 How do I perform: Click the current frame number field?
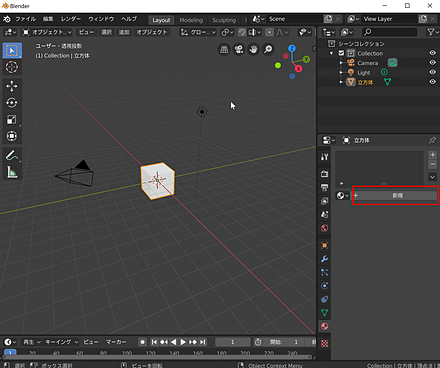pos(233,342)
